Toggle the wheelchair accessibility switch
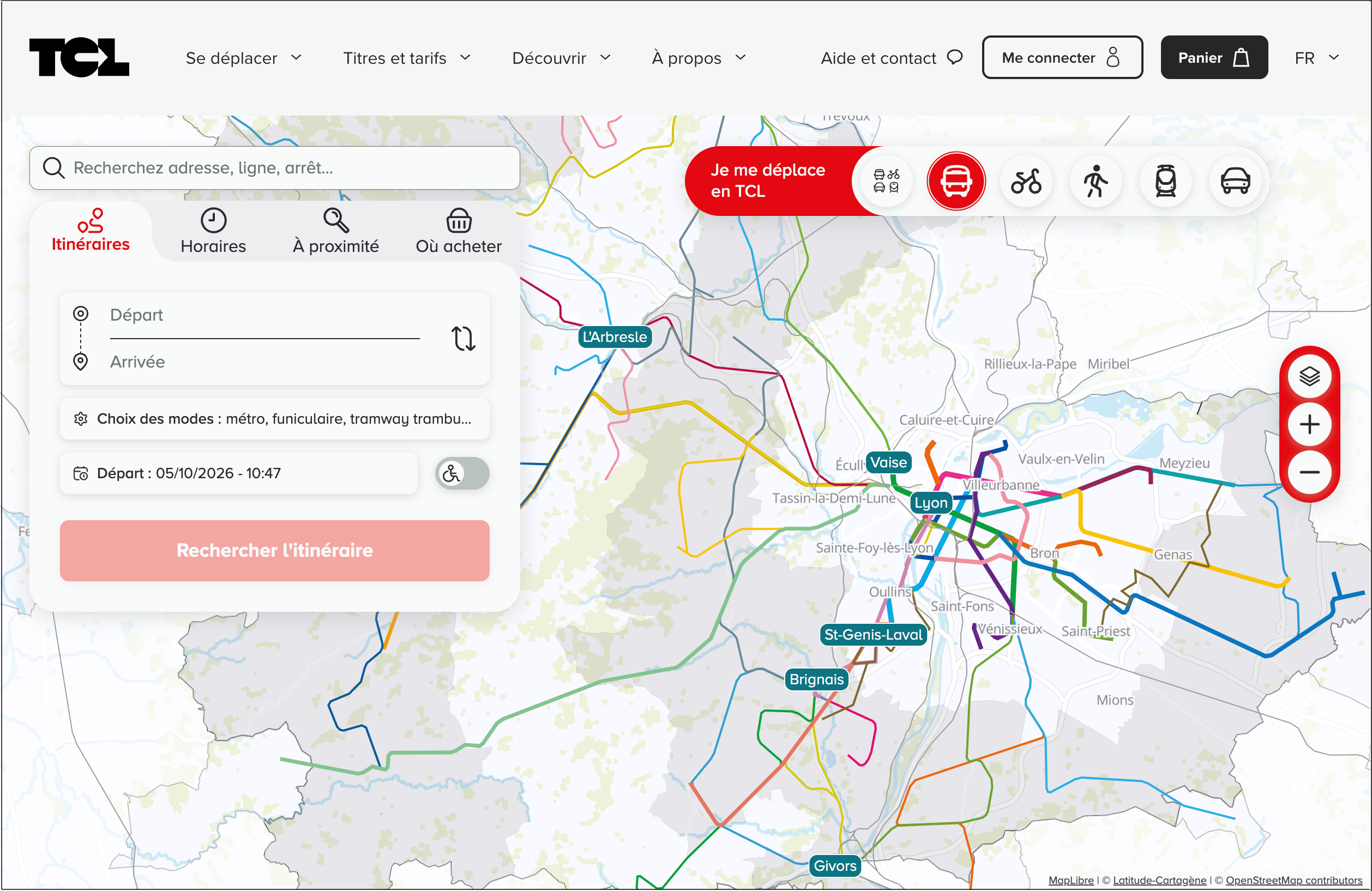Image resolution: width=1372 pixels, height=891 pixels. (462, 473)
